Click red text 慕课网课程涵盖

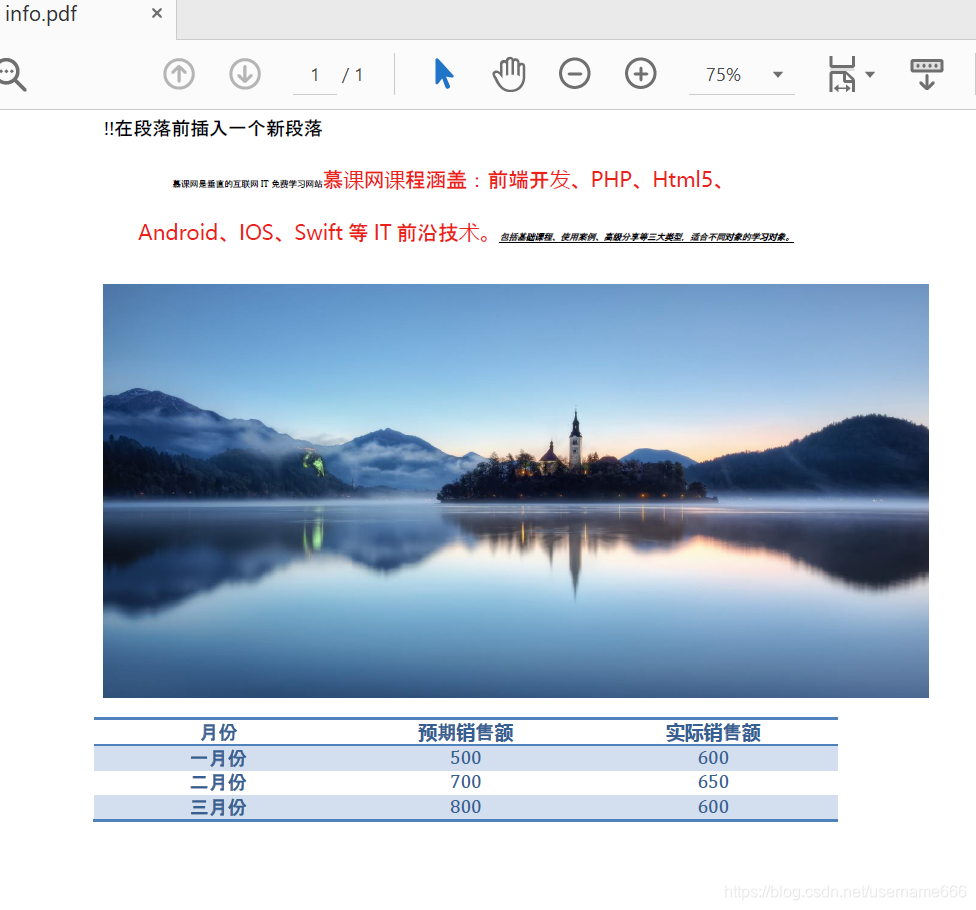395,180
